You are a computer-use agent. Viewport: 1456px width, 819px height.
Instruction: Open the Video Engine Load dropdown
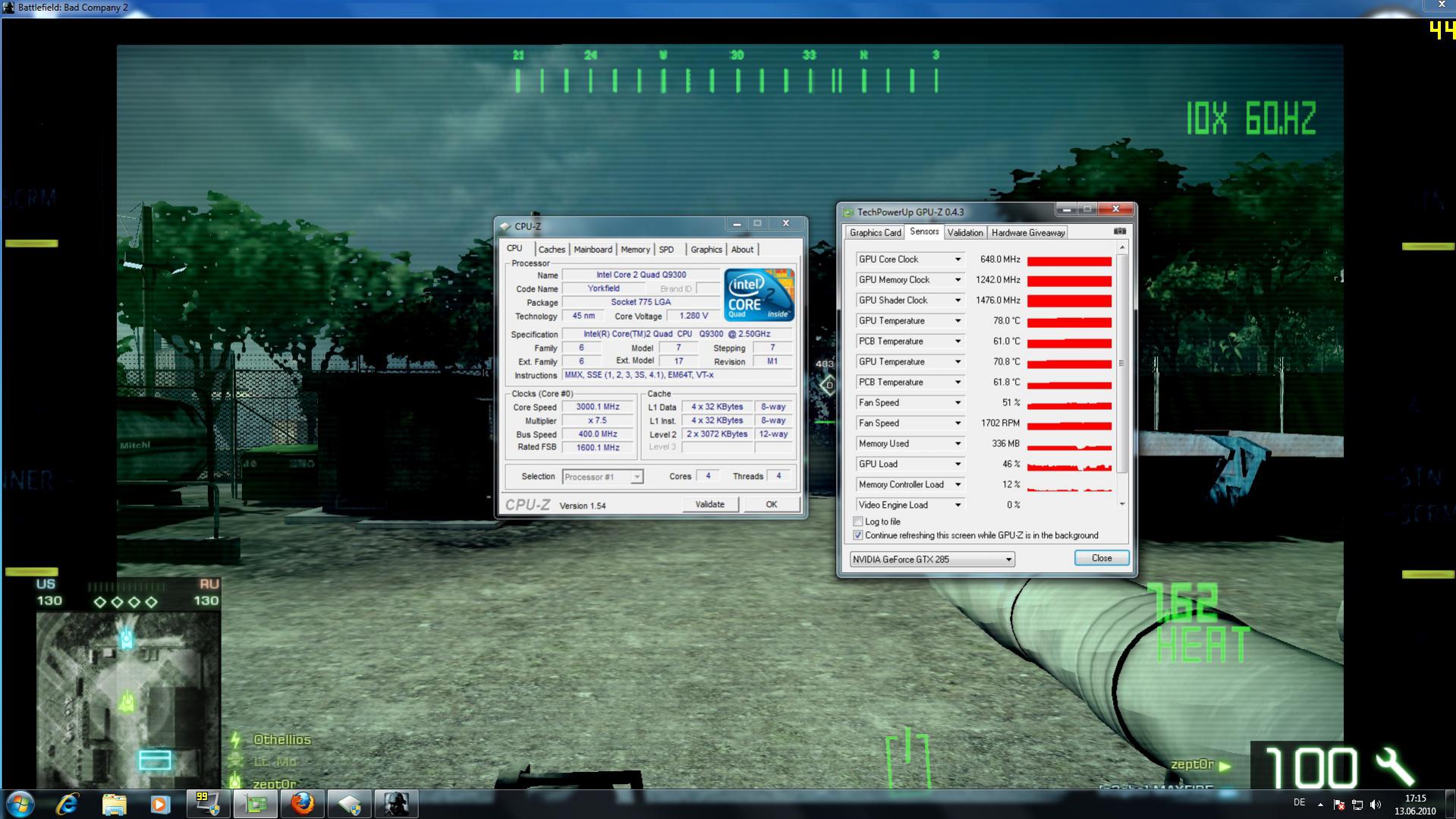point(958,506)
